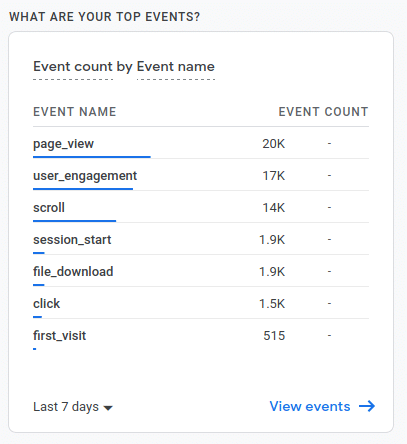Click the 20K count for page_view
The width and height of the screenshot is (407, 444).
(274, 144)
